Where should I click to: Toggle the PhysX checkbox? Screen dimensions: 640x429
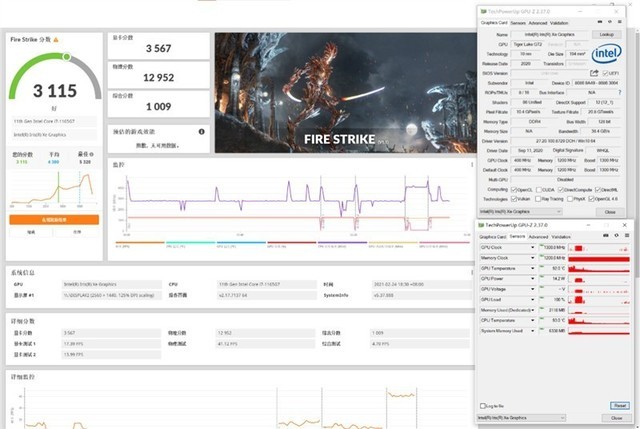tap(570, 199)
